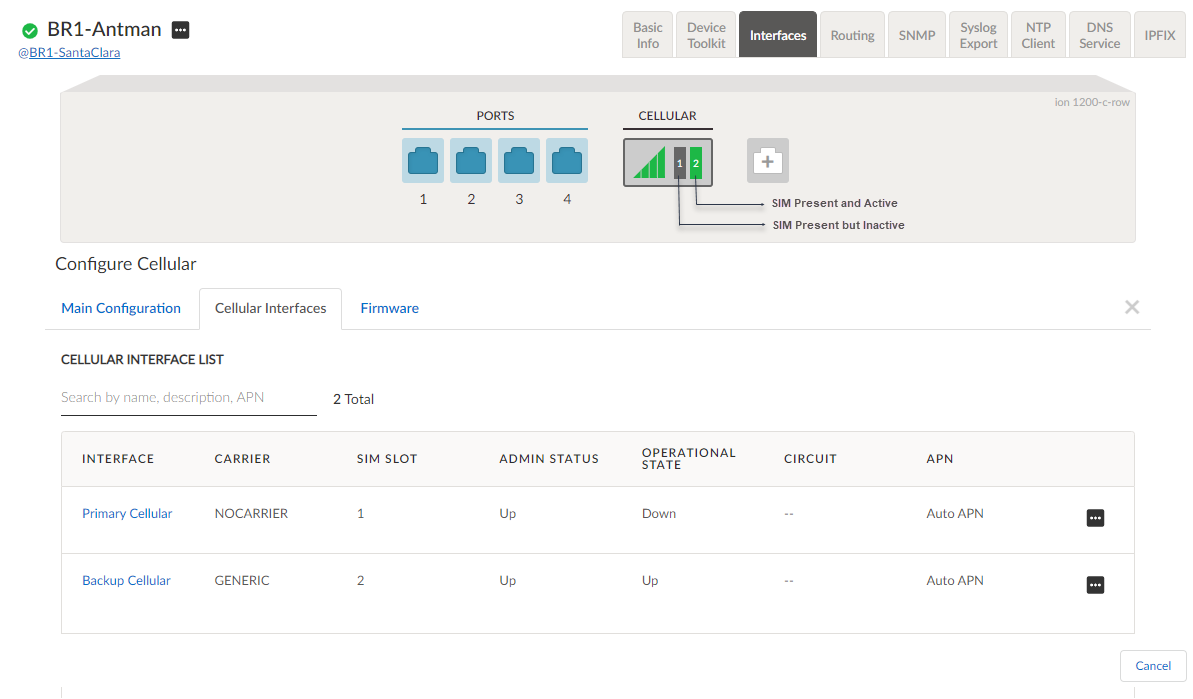Open the ellipsis menu beside BR1-Antman title
The width and height of the screenshot is (1193, 699).
coord(180,30)
